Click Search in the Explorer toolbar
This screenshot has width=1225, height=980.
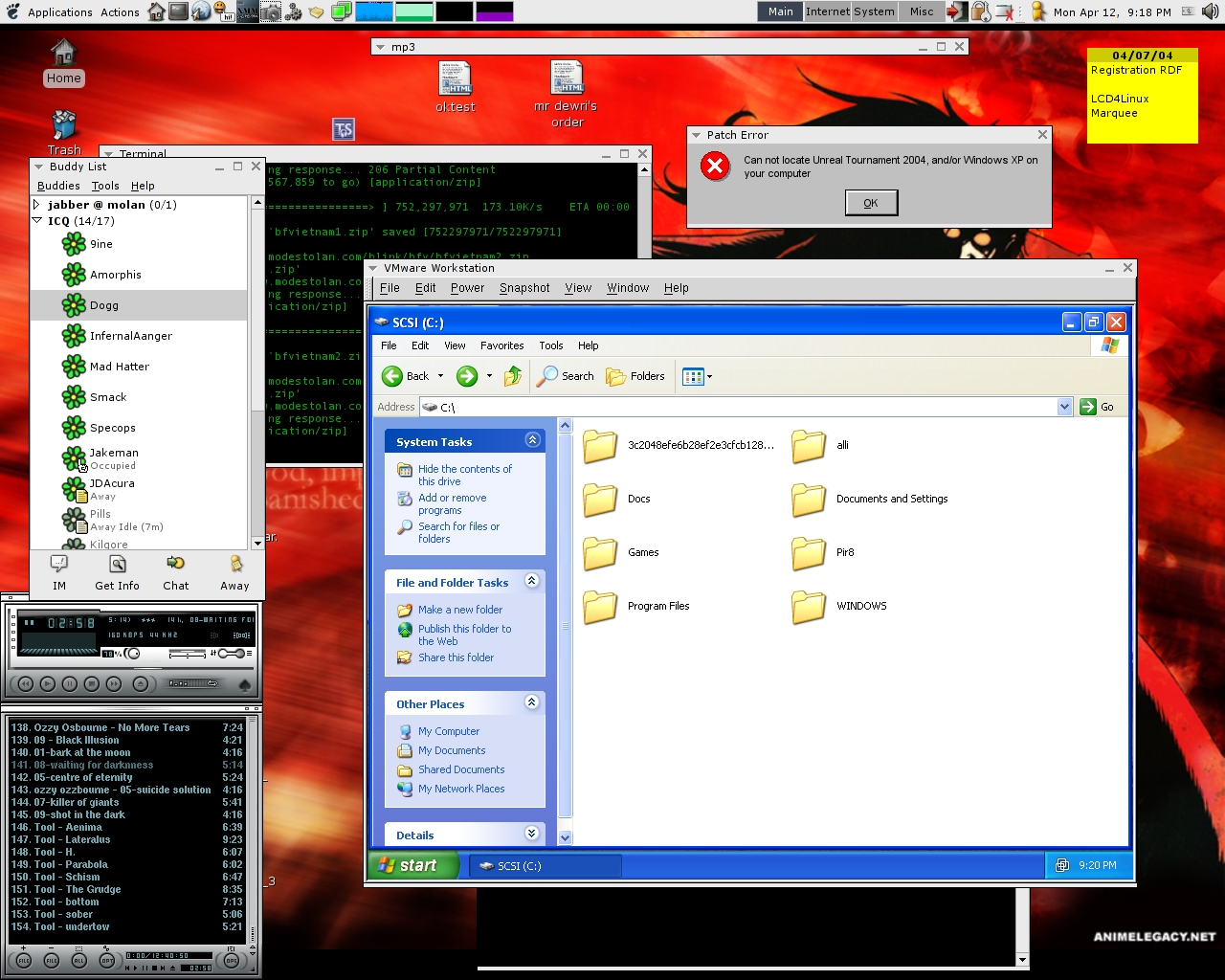[566, 376]
